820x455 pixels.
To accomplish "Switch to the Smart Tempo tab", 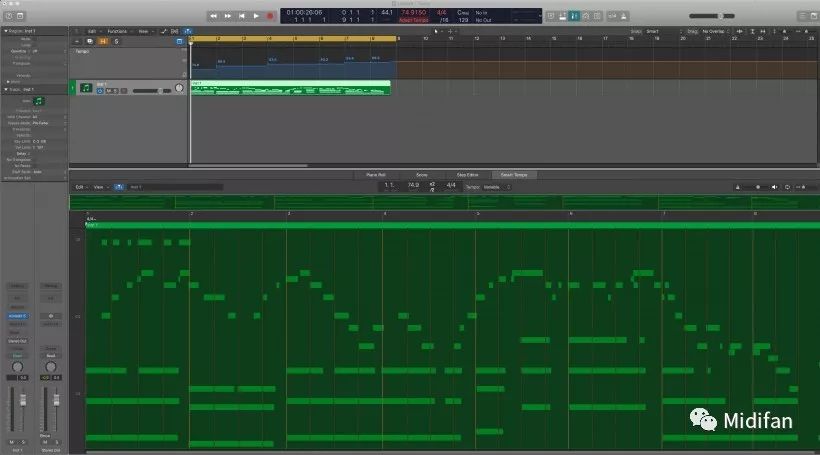I will [514, 175].
